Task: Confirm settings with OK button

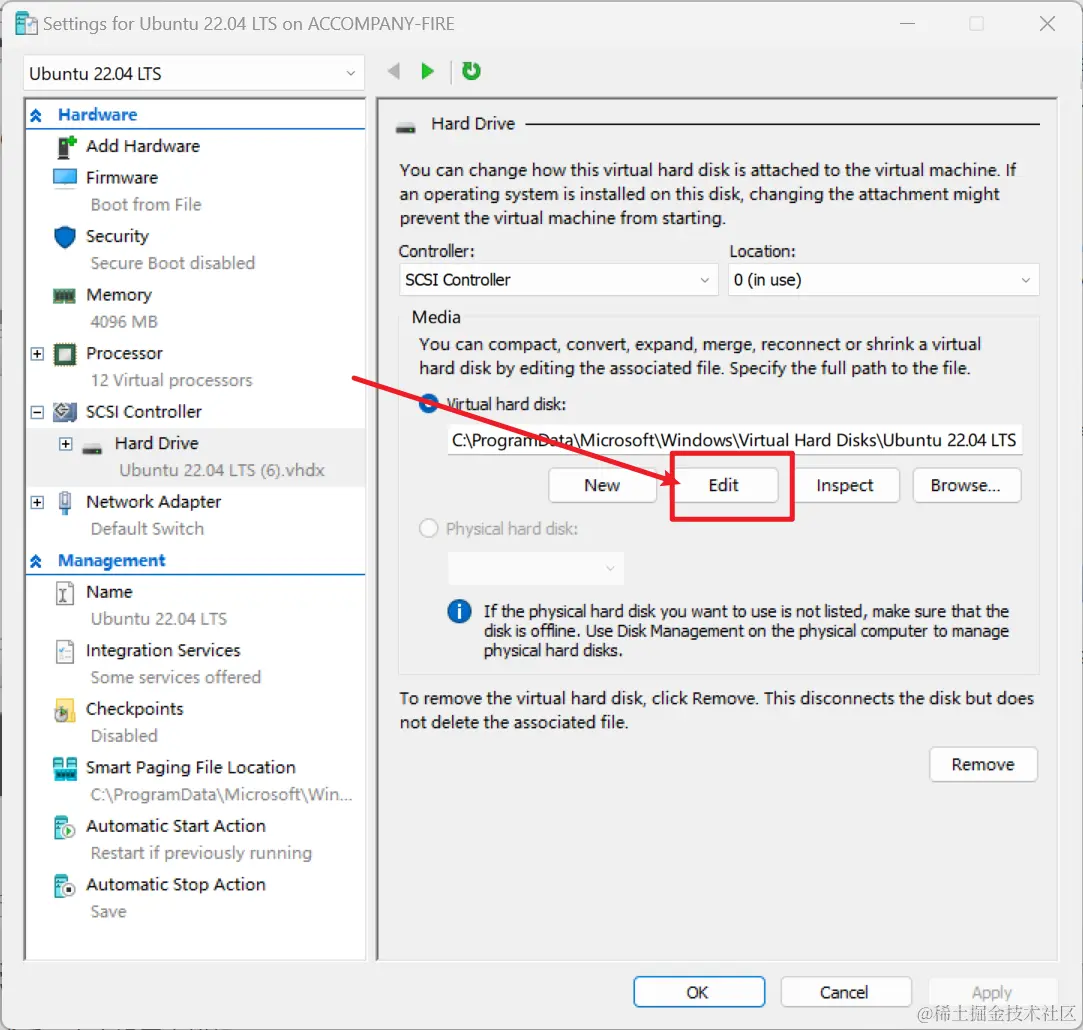Action: [x=698, y=992]
